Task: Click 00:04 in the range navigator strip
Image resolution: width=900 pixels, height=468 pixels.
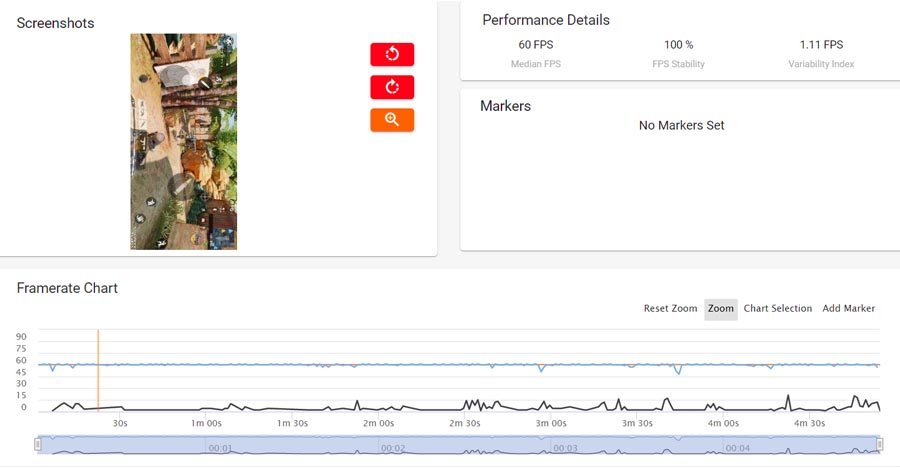Action: (737, 448)
